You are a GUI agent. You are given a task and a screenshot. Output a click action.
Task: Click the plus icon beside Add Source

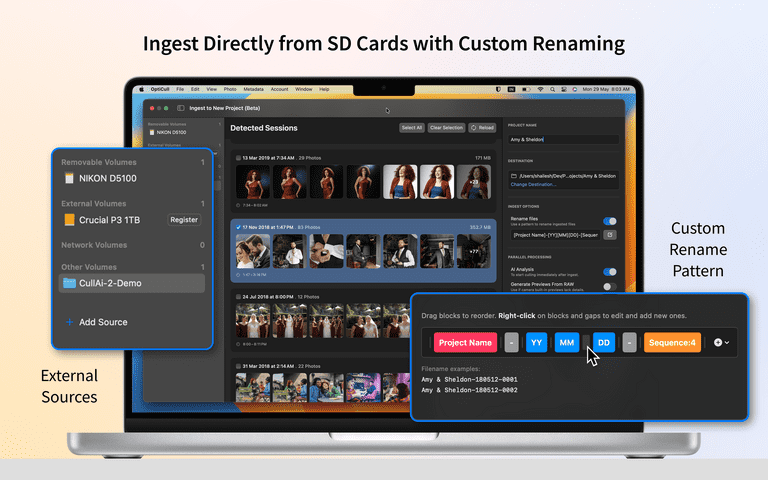(70, 322)
